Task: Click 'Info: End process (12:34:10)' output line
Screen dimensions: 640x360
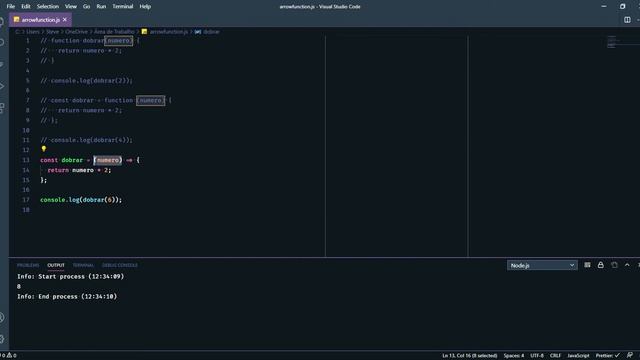Action: coord(67,296)
